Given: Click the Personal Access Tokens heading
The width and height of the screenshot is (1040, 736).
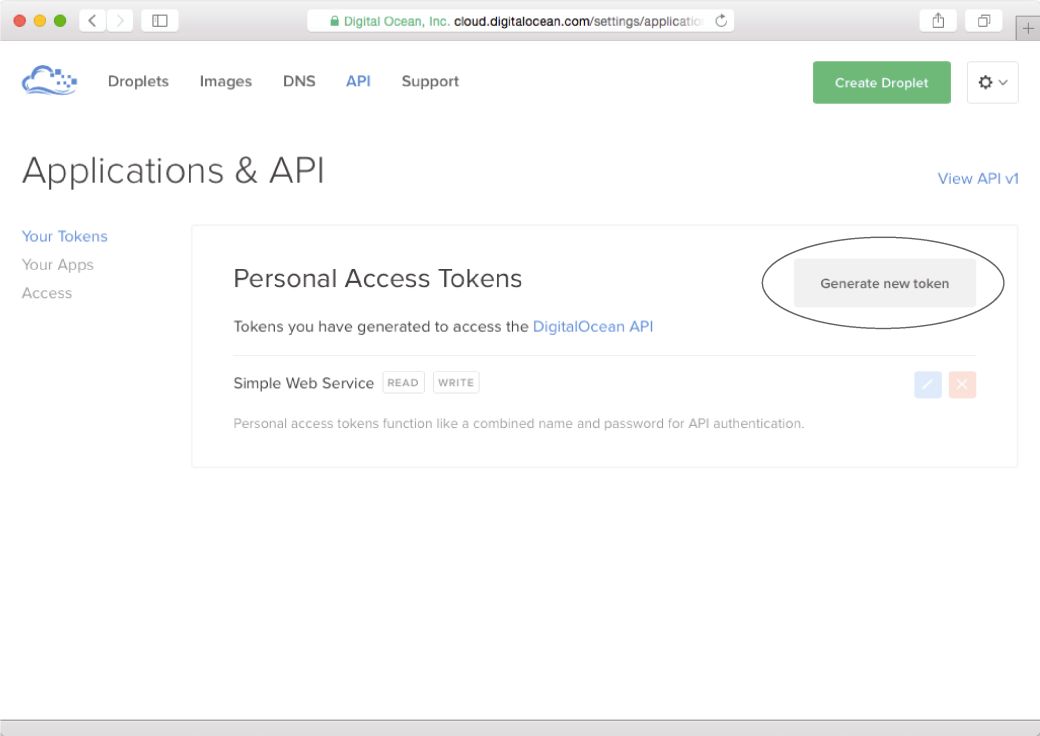Looking at the screenshot, I should 377,278.
